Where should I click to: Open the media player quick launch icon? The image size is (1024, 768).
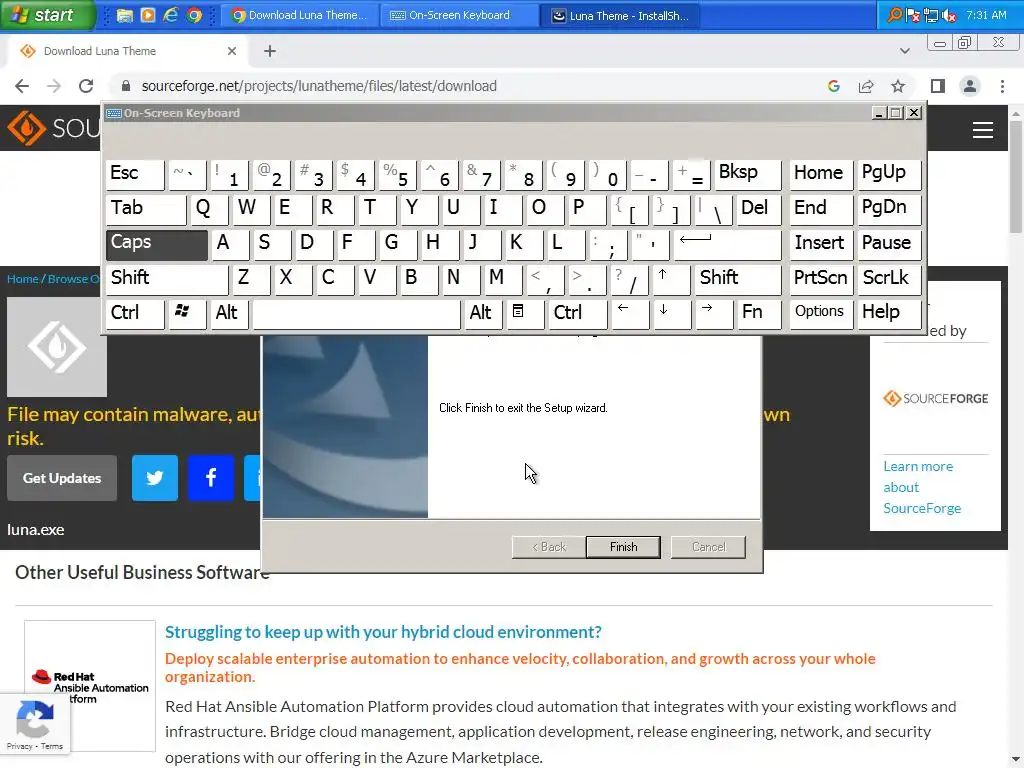pyautogui.click(x=148, y=15)
